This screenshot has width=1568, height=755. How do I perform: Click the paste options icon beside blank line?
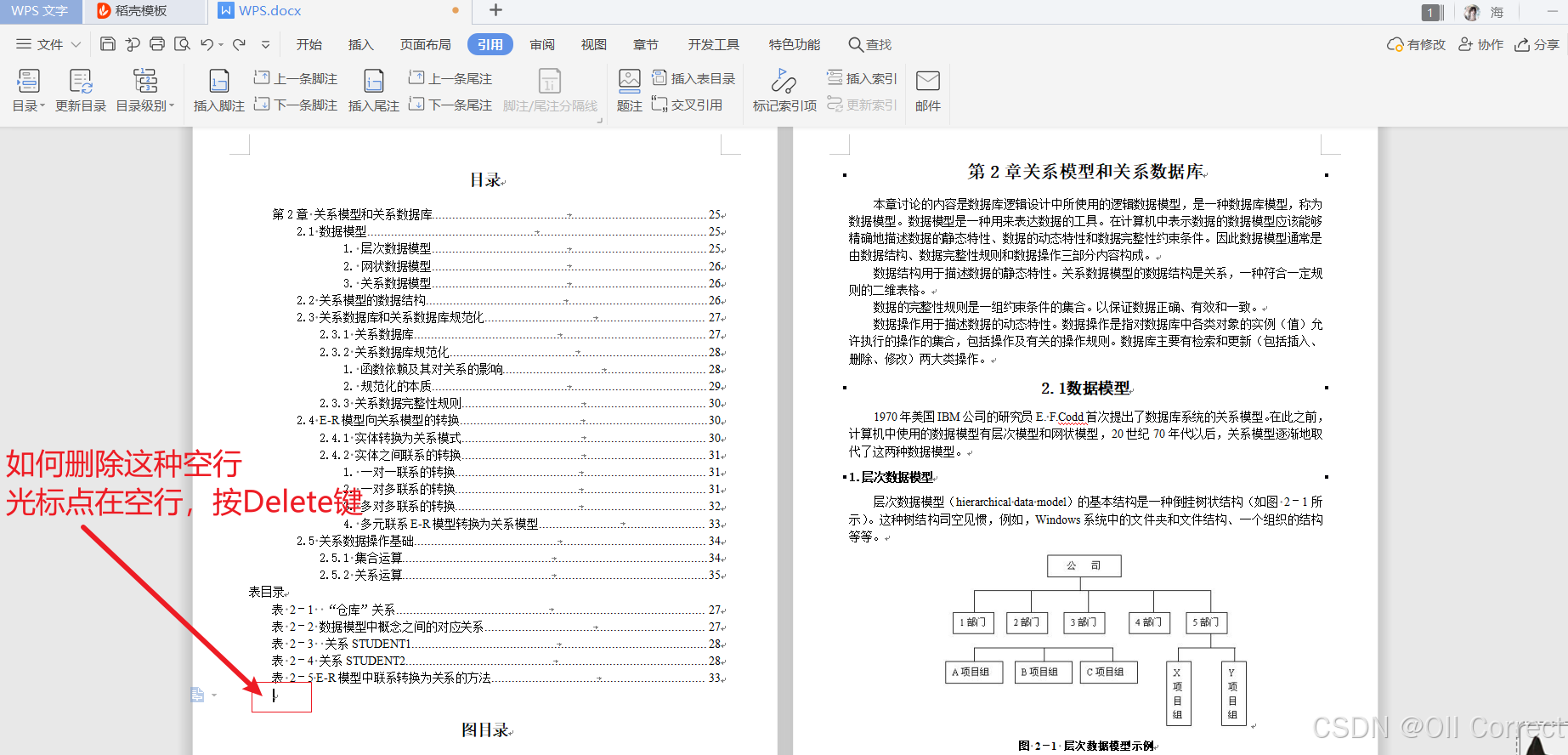pos(198,695)
